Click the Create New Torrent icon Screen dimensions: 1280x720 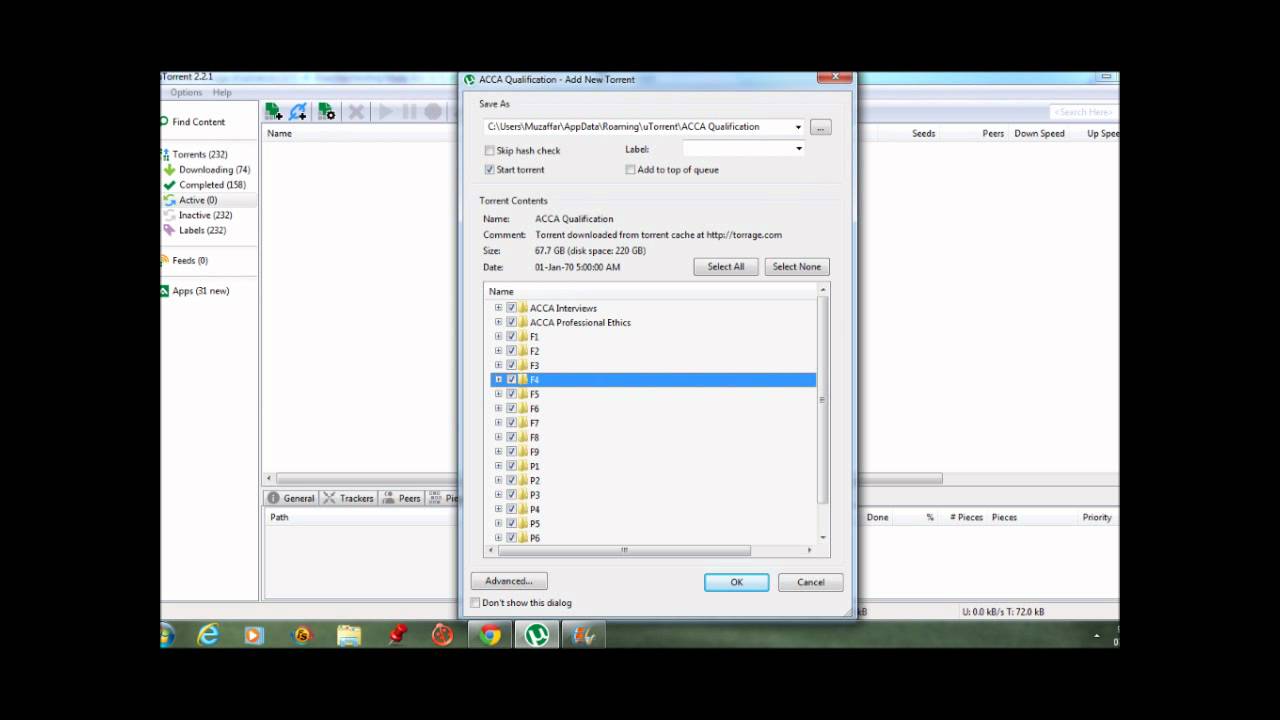(326, 112)
